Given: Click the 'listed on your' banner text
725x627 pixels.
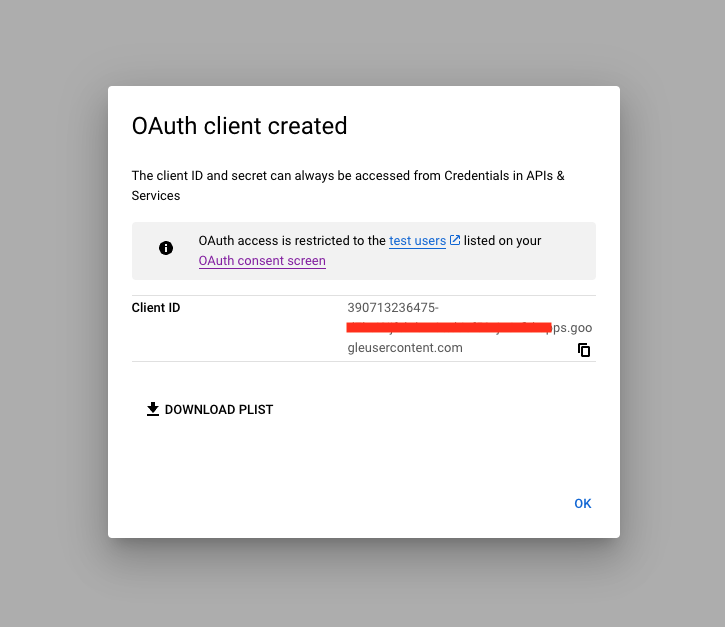Looking at the screenshot, I should [x=502, y=241].
